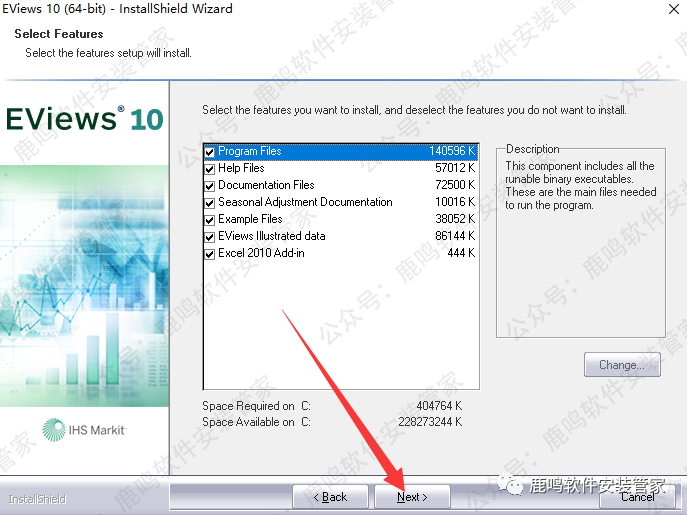Click the Description group label
687x515 pixels.
[x=533, y=149]
